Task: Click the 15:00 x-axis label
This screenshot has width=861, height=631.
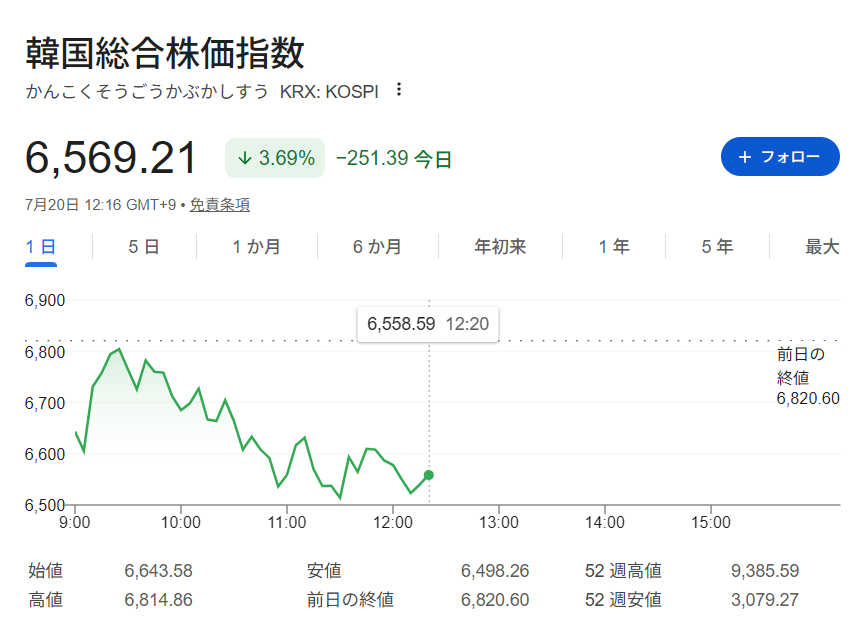Action: pyautogui.click(x=711, y=522)
